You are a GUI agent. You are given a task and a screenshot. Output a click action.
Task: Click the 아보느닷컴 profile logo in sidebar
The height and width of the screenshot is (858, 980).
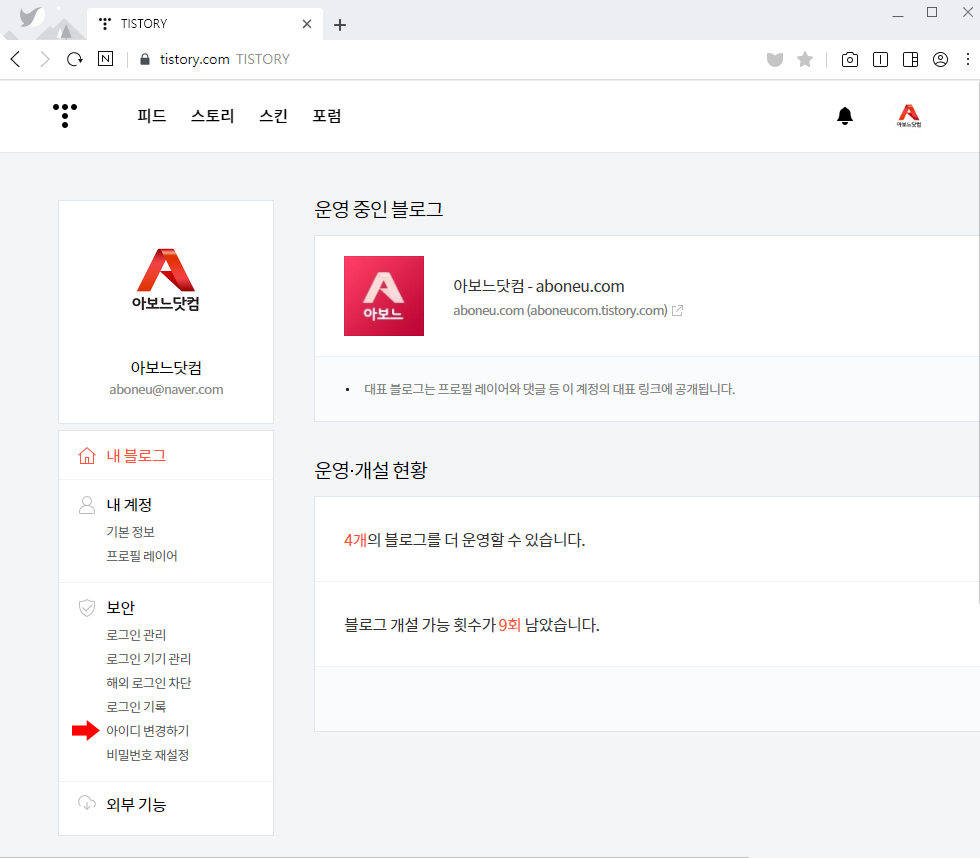(x=166, y=279)
